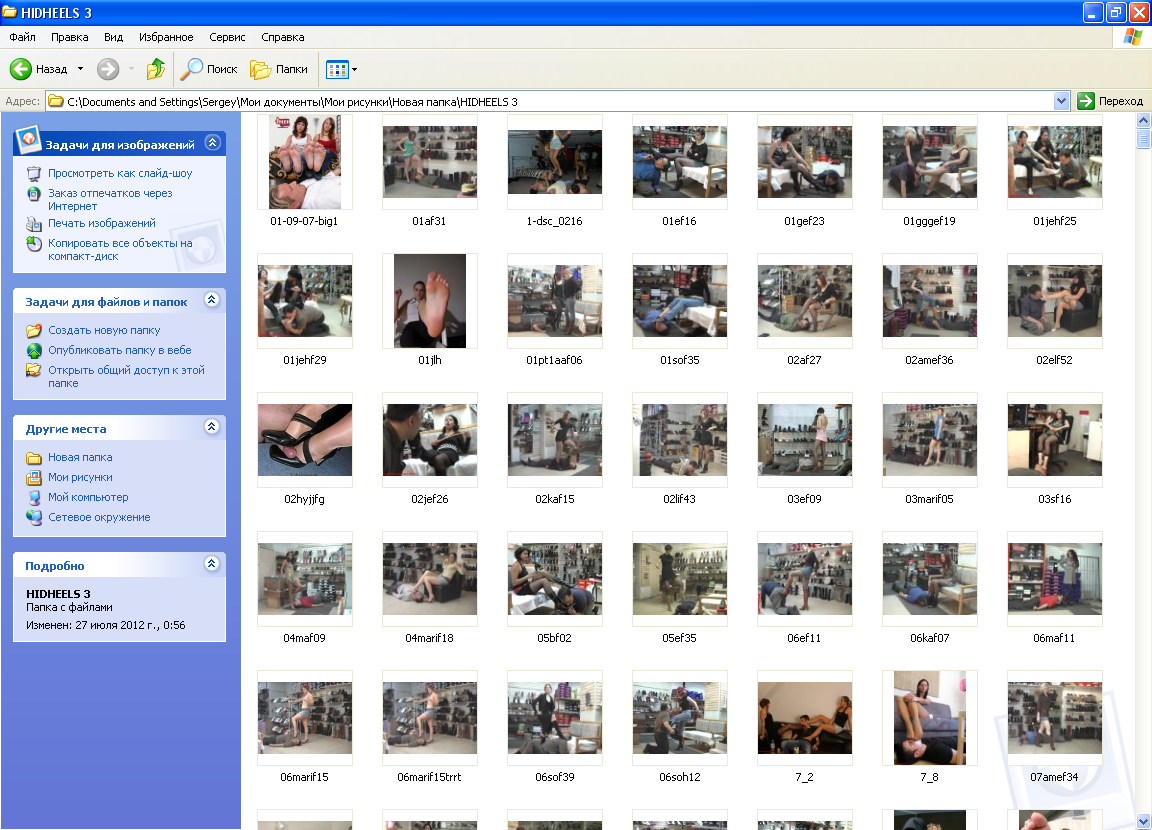Click the Views grid icon
The image size is (1152, 830).
coord(336,70)
